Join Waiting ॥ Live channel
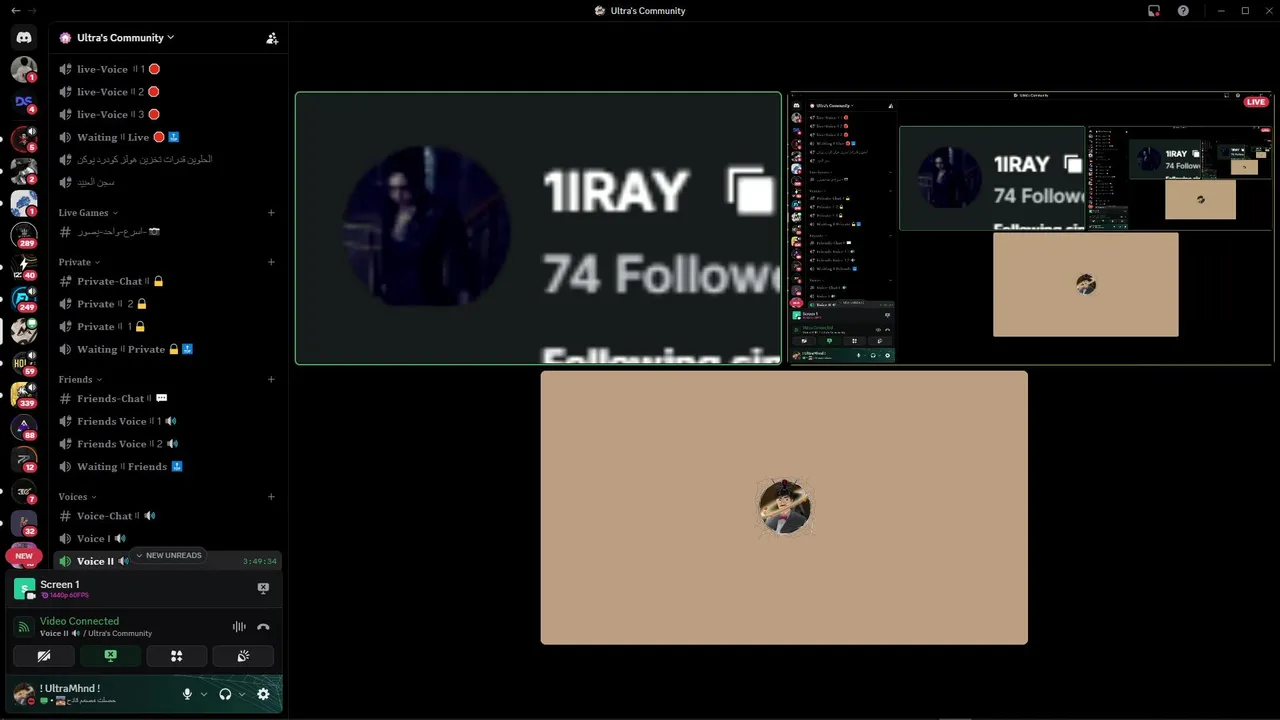Screen dimensions: 1280x720 [x=167, y=137]
